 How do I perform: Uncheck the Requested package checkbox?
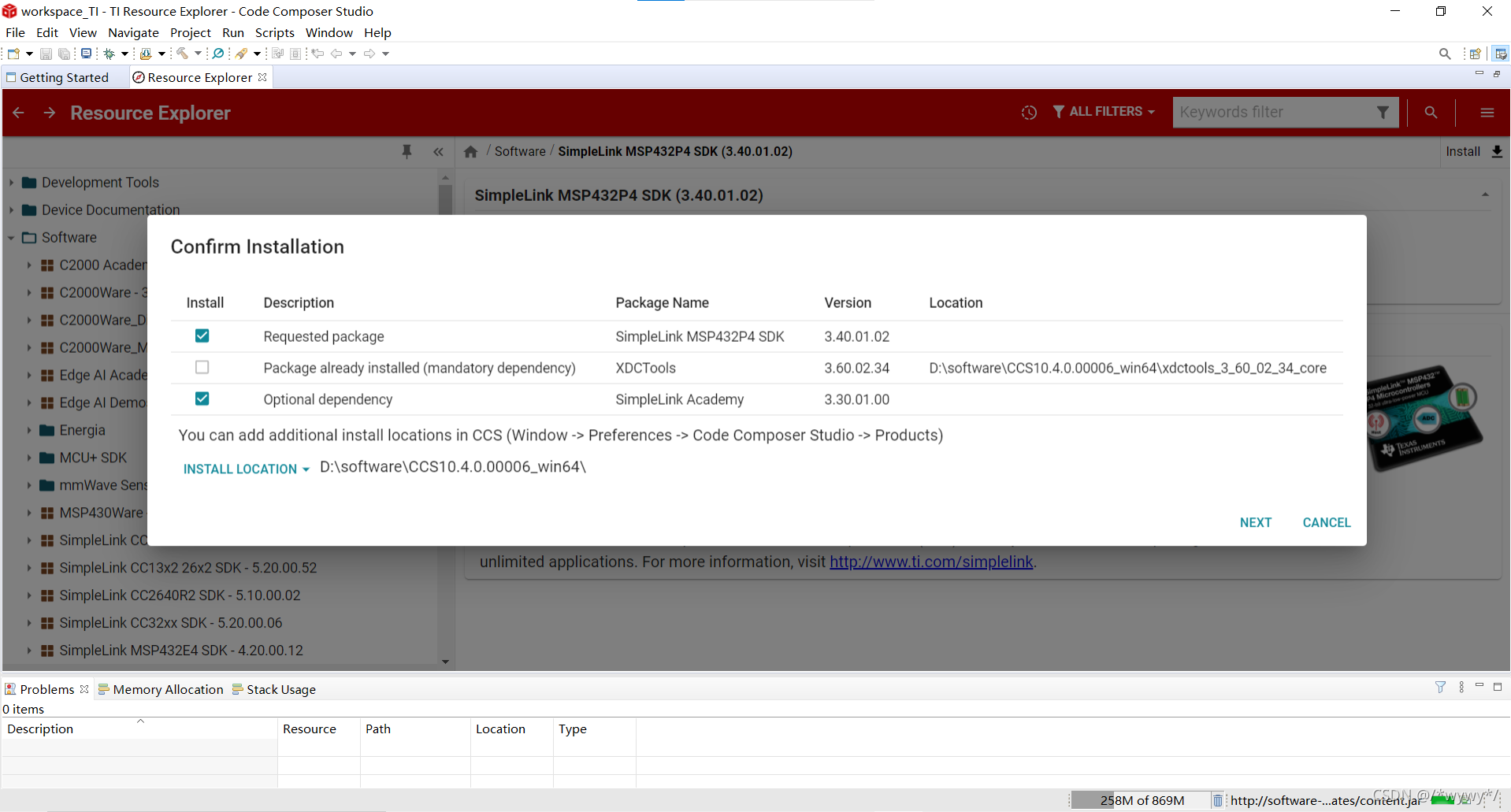pyautogui.click(x=202, y=336)
